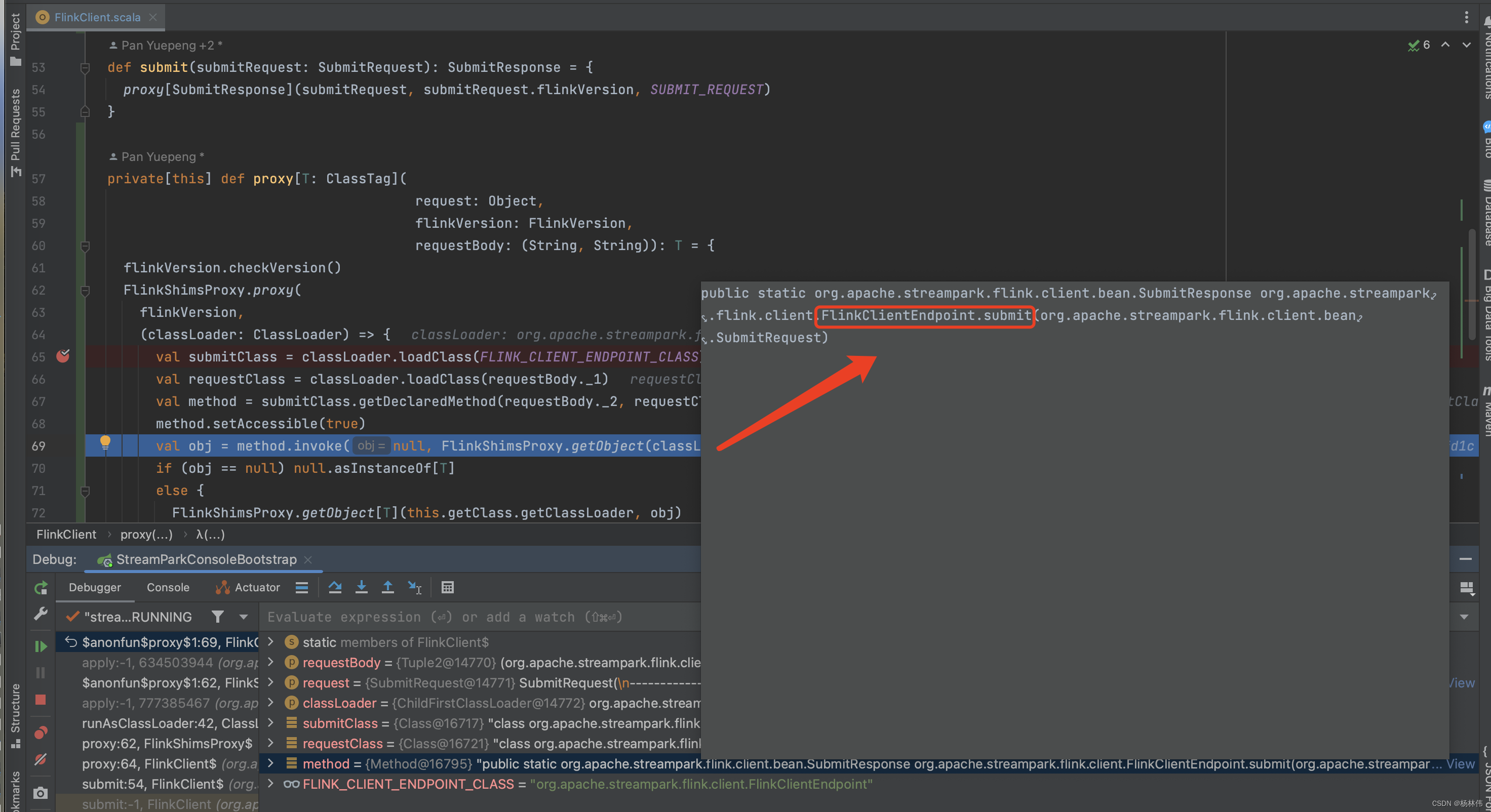Rerun StreamParkConsoleBootstrap debug session
1491x812 pixels.
click(41, 588)
